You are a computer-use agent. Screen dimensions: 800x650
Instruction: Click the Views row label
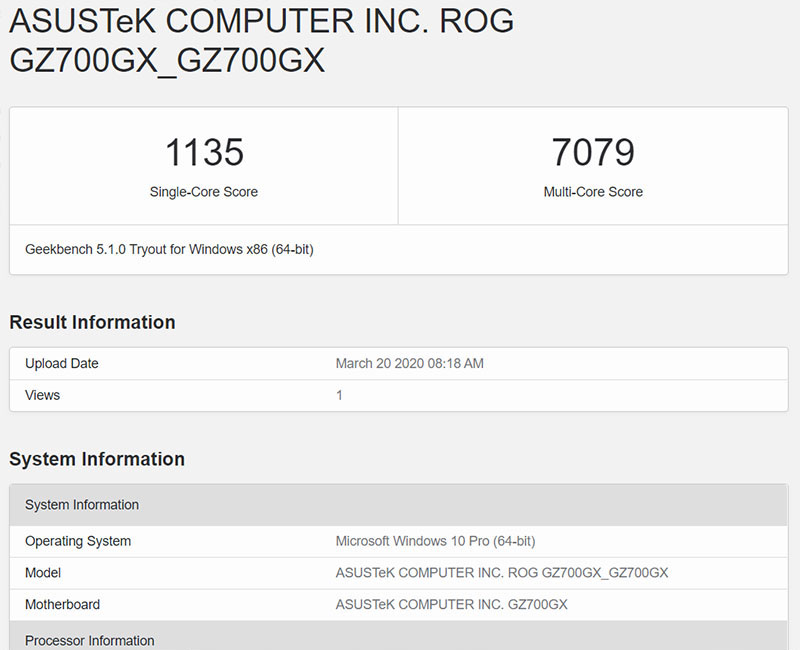43,395
